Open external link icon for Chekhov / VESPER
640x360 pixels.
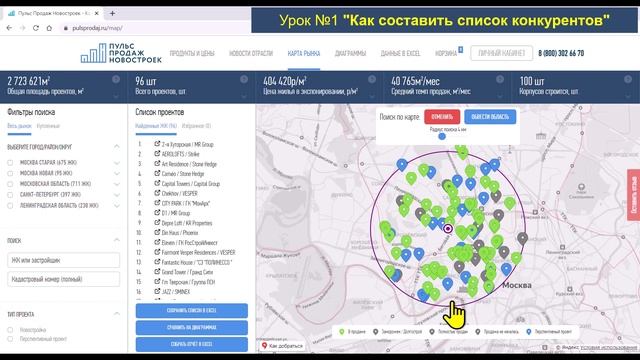pyautogui.click(x=157, y=193)
